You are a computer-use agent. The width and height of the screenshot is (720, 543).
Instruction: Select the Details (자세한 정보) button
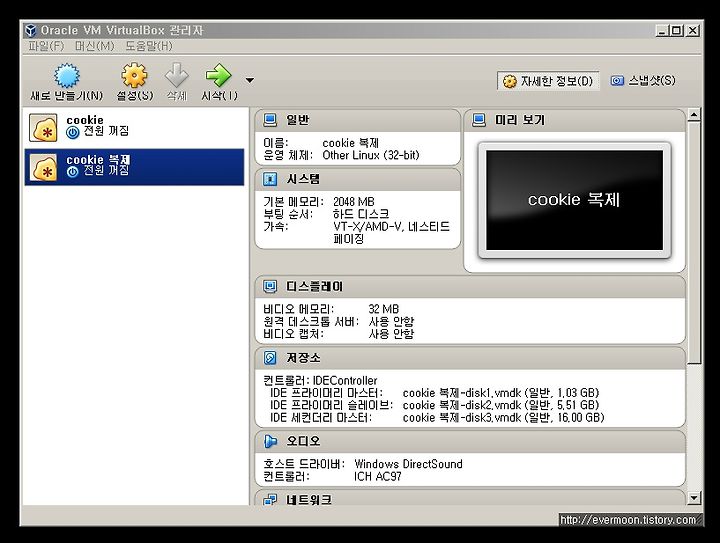pos(548,81)
